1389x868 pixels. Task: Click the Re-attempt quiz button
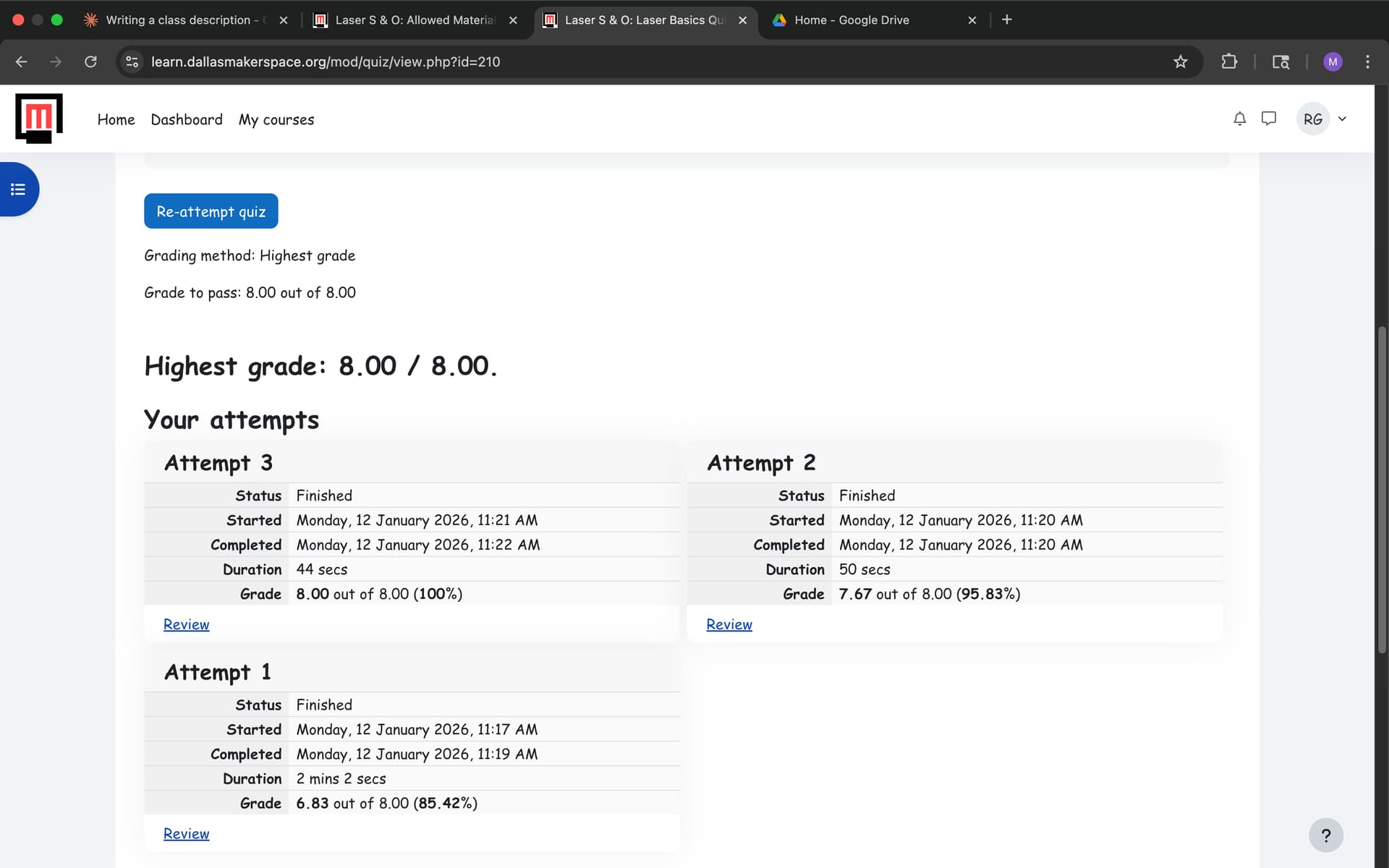(x=211, y=211)
